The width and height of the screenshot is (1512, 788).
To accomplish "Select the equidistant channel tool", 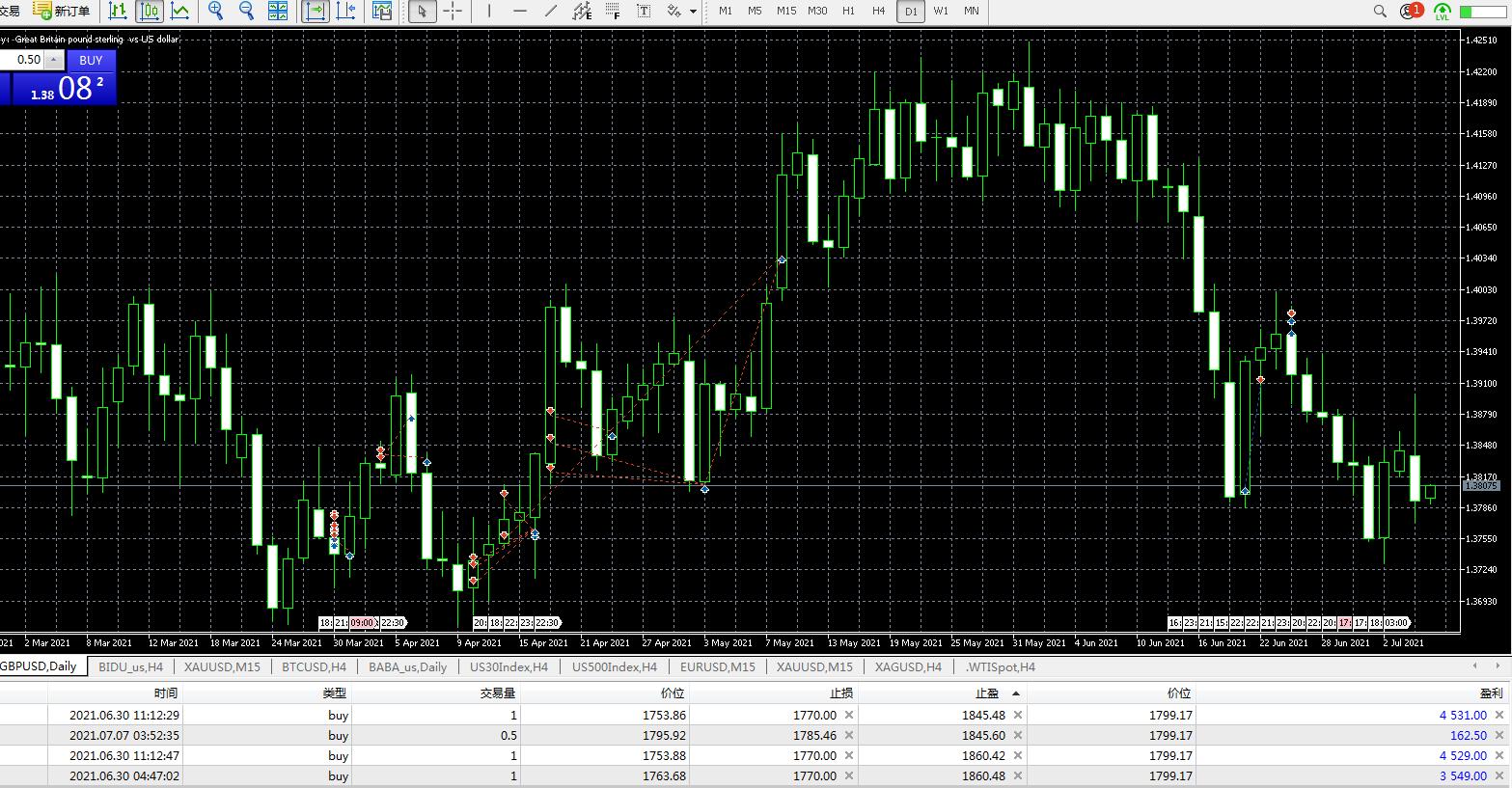I will tap(582, 11).
